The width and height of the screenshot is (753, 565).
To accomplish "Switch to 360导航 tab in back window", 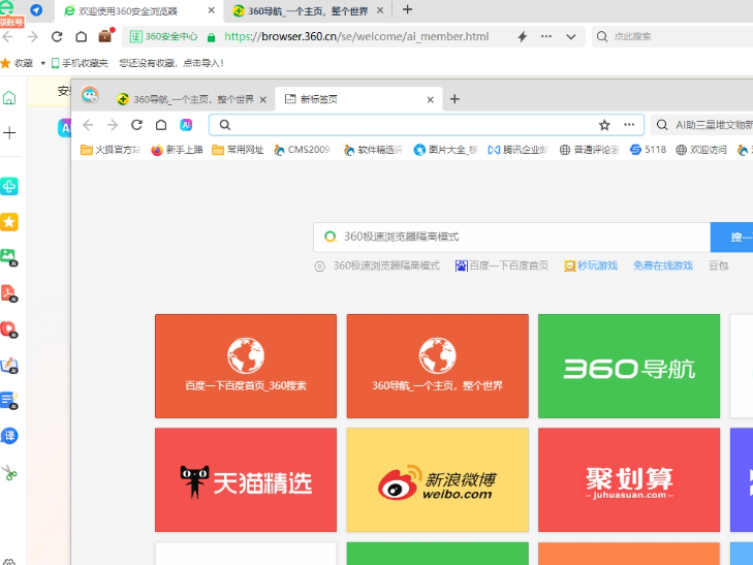I will (x=307, y=11).
